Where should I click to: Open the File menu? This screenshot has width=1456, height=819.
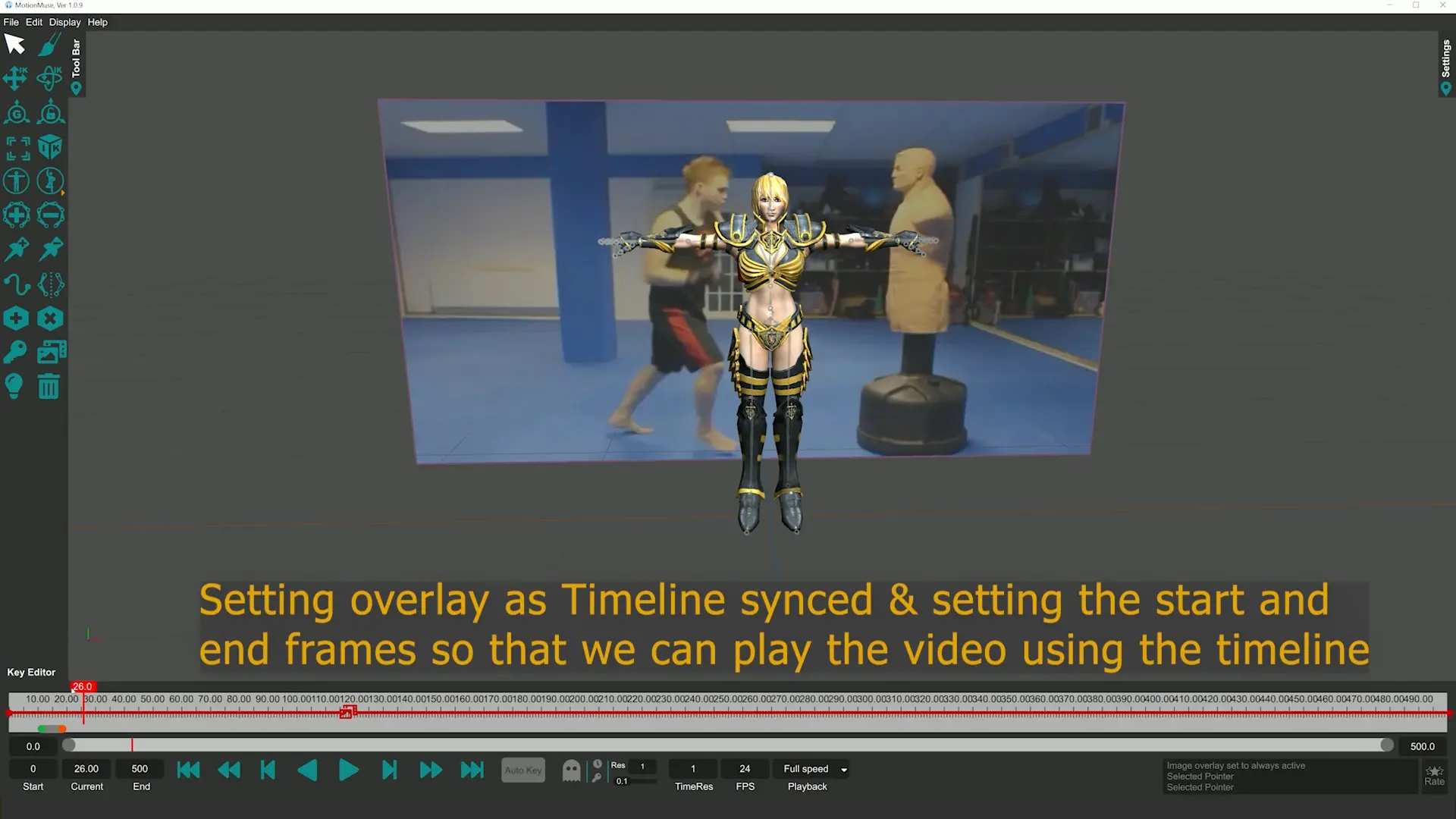point(11,22)
